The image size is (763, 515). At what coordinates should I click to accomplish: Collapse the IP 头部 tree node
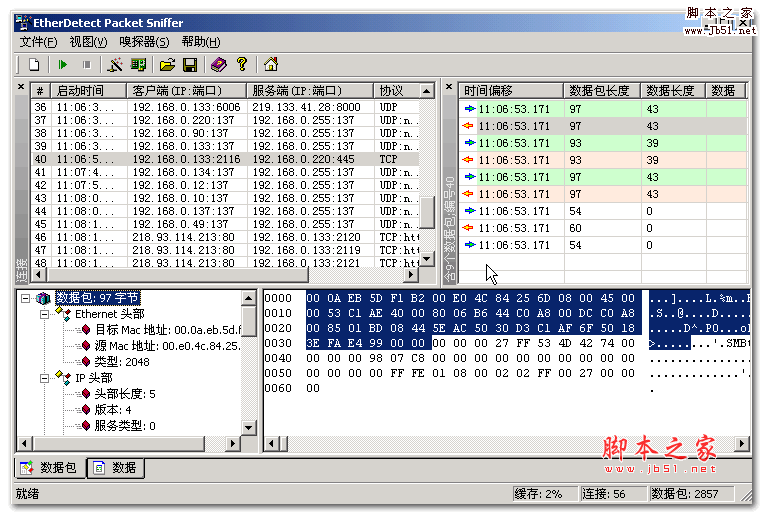pos(43,378)
